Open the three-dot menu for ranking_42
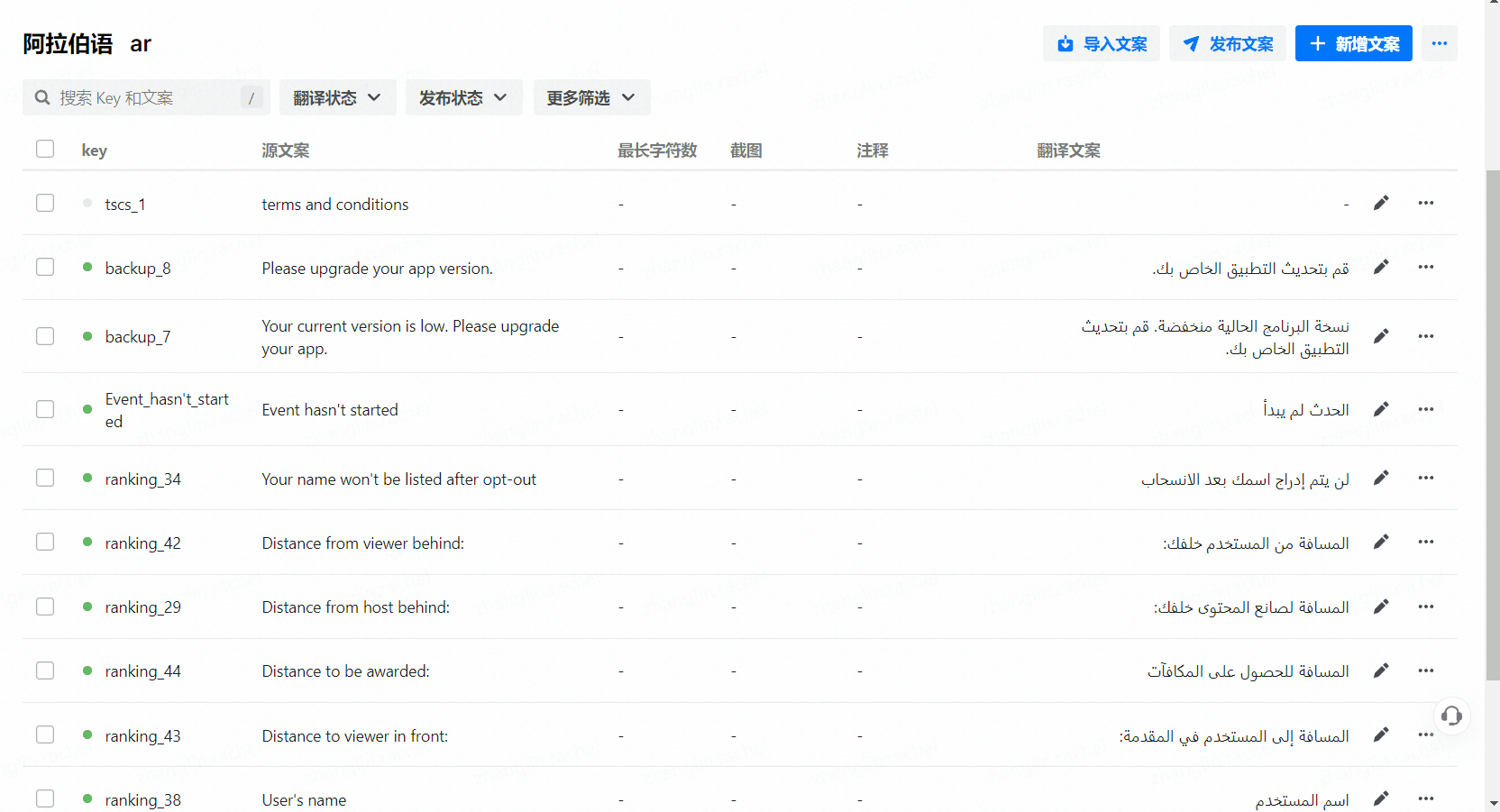The width and height of the screenshot is (1500, 812). [x=1425, y=542]
